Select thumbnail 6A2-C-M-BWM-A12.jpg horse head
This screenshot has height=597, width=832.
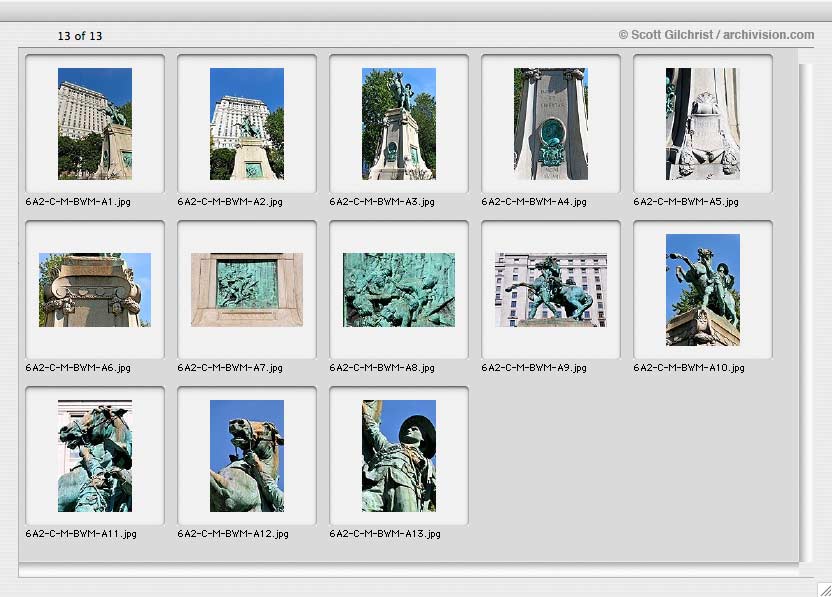coord(247,456)
